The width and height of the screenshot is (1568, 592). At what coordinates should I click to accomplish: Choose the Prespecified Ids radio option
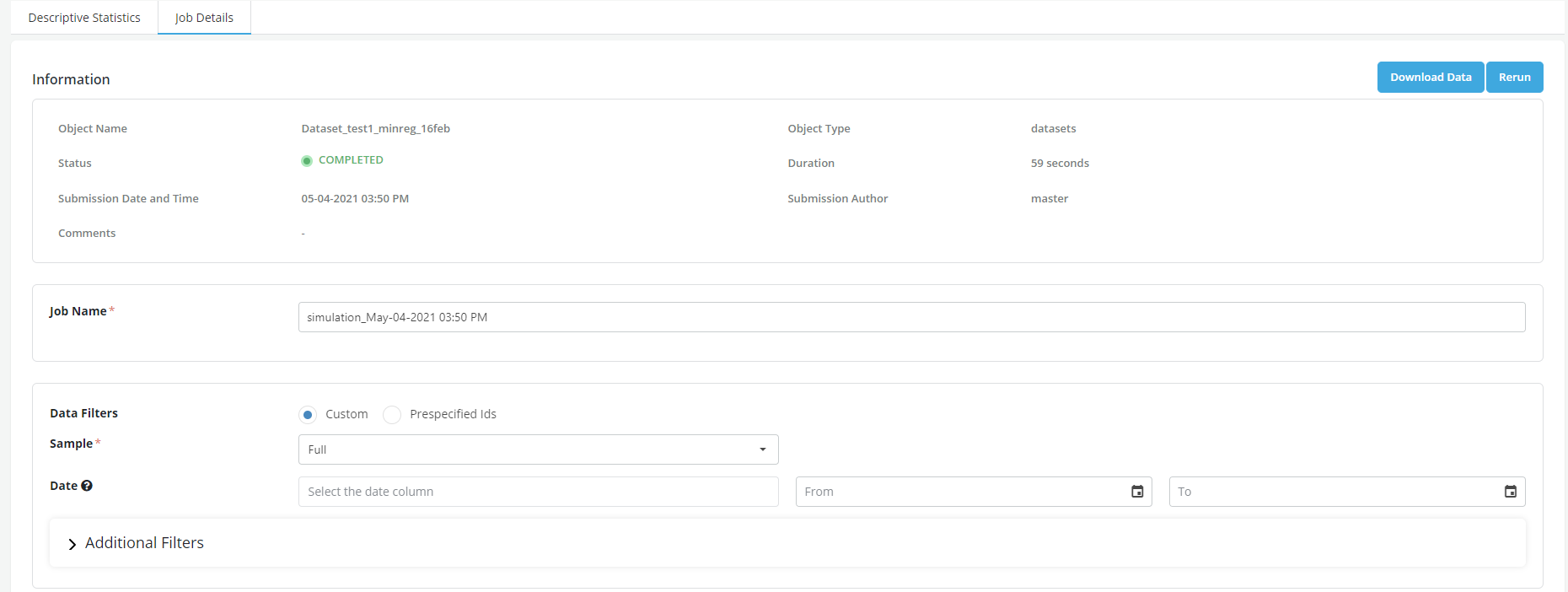click(392, 414)
